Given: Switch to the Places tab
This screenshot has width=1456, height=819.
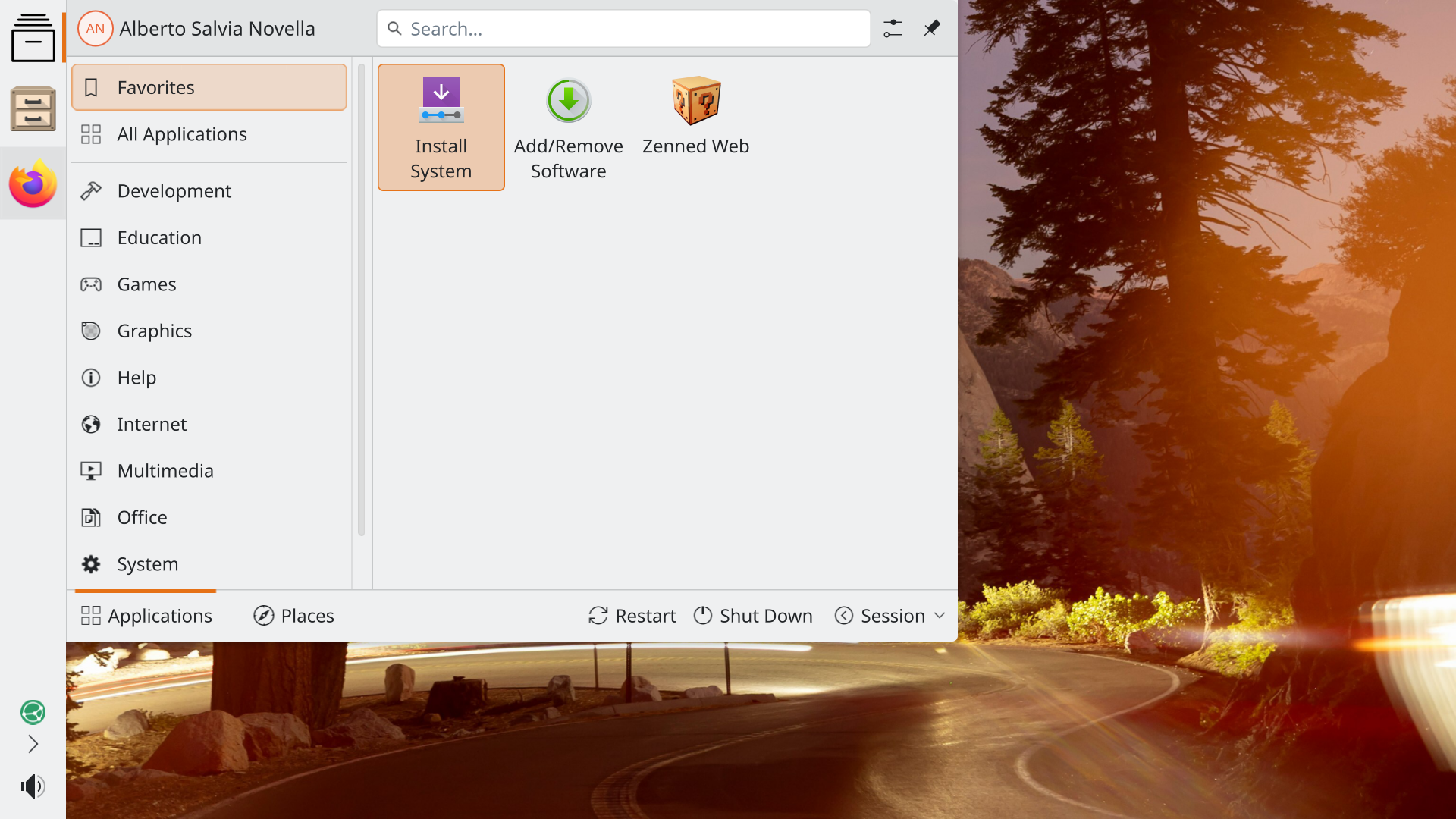Looking at the screenshot, I should click(x=293, y=616).
